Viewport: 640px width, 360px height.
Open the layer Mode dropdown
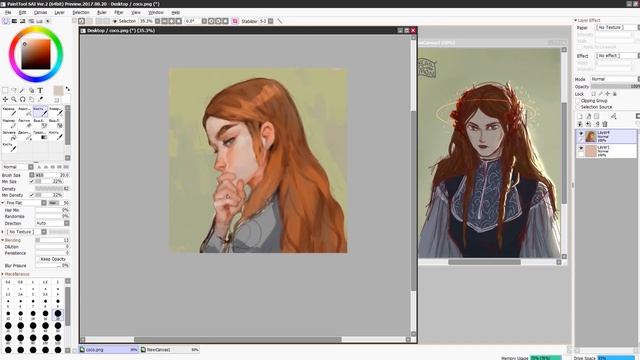[x=614, y=79]
